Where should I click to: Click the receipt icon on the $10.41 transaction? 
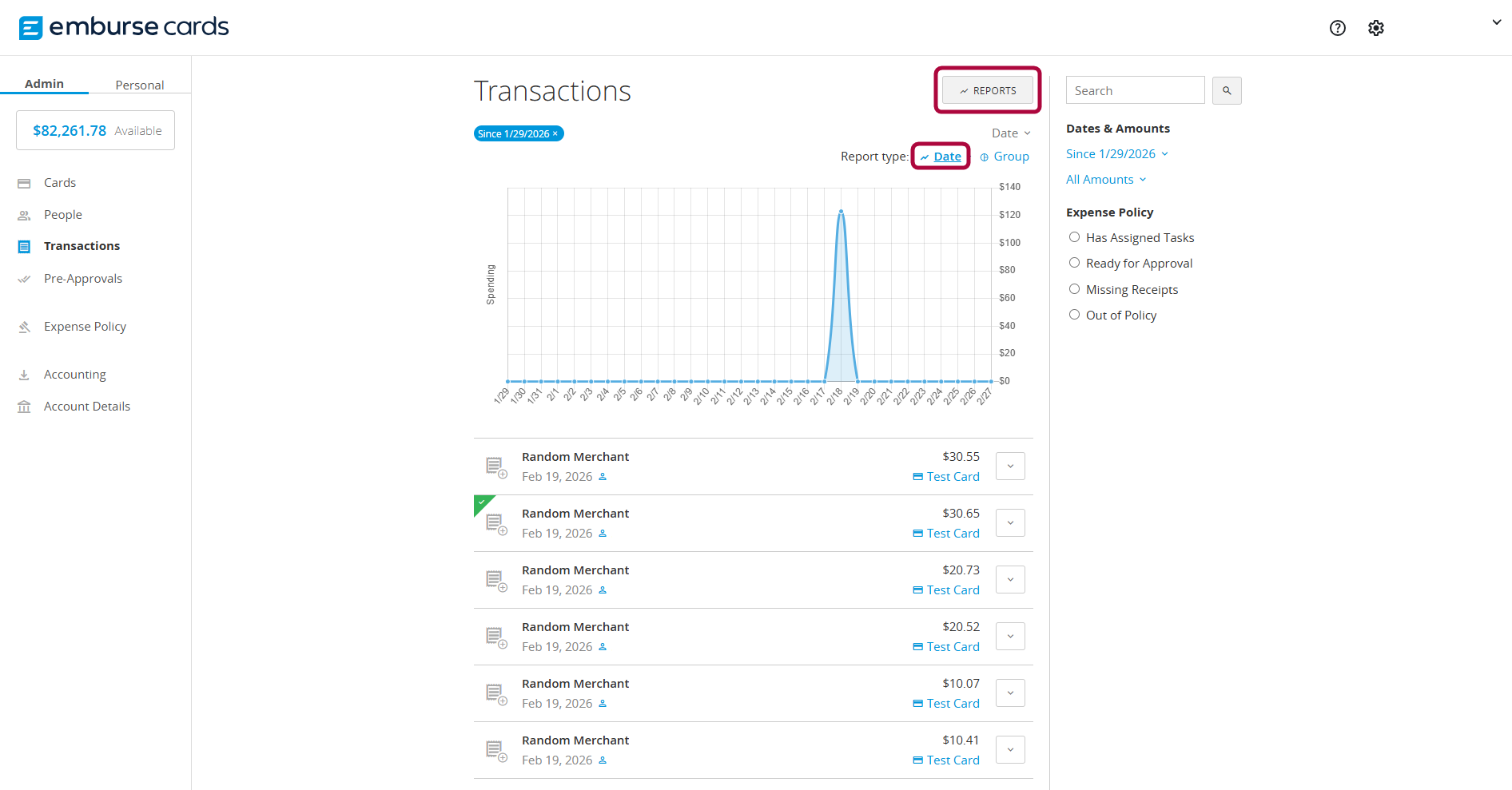point(495,751)
